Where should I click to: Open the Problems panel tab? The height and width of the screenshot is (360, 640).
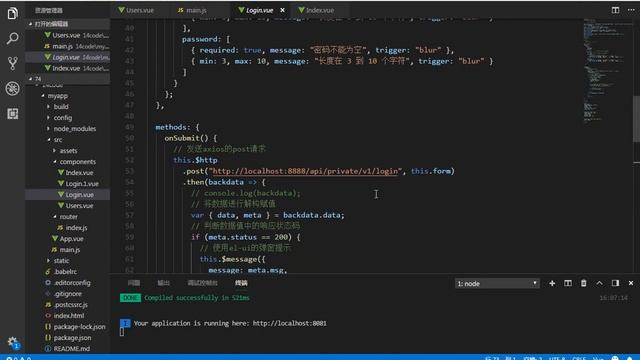(x=134, y=283)
